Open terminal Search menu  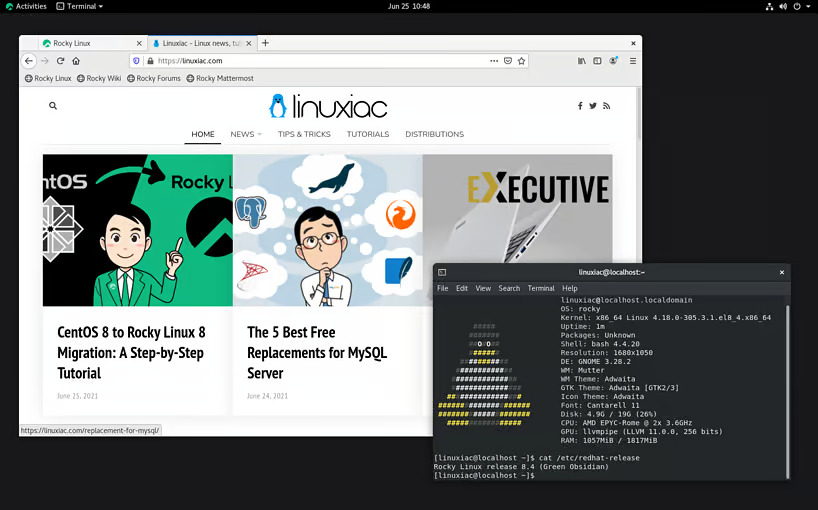[509, 288]
